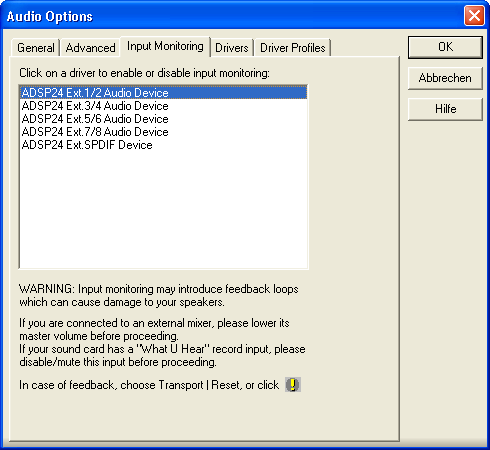Viewport: 490px width, 450px height.
Task: Cancel with the Abbrechen button
Action: [x=445, y=78]
